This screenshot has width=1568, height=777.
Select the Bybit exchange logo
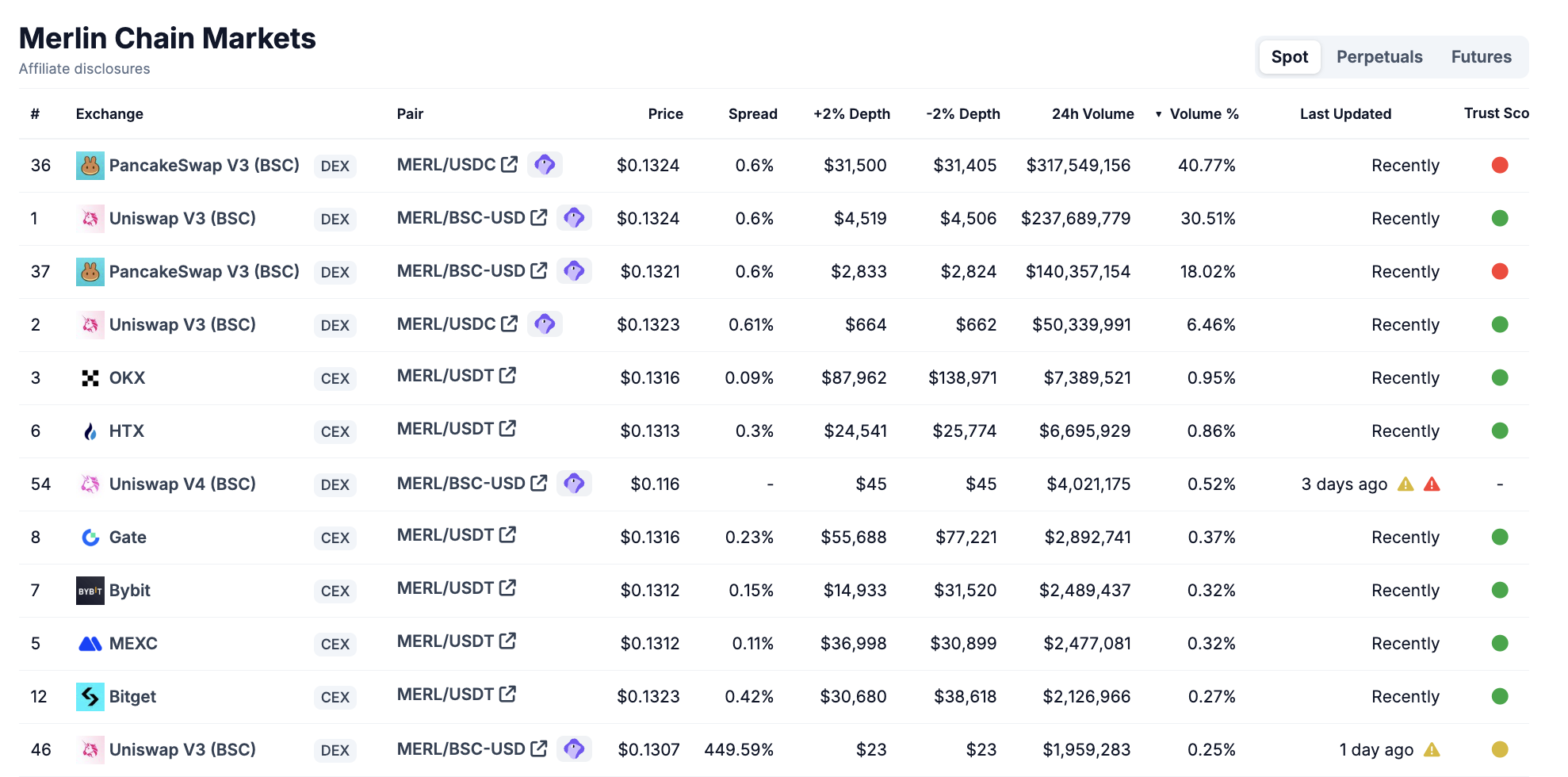(90, 590)
